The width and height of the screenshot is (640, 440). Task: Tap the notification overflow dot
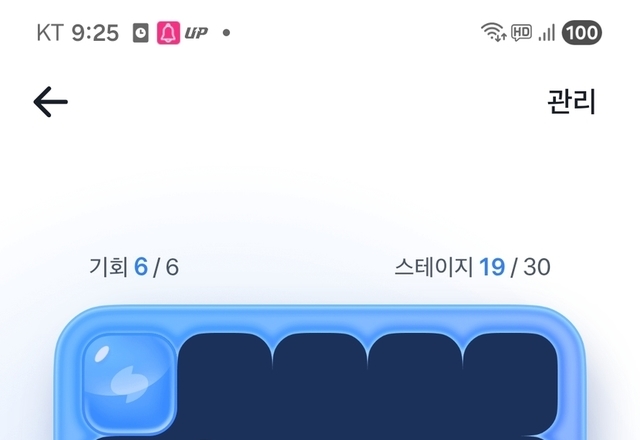pyautogui.click(x=227, y=33)
